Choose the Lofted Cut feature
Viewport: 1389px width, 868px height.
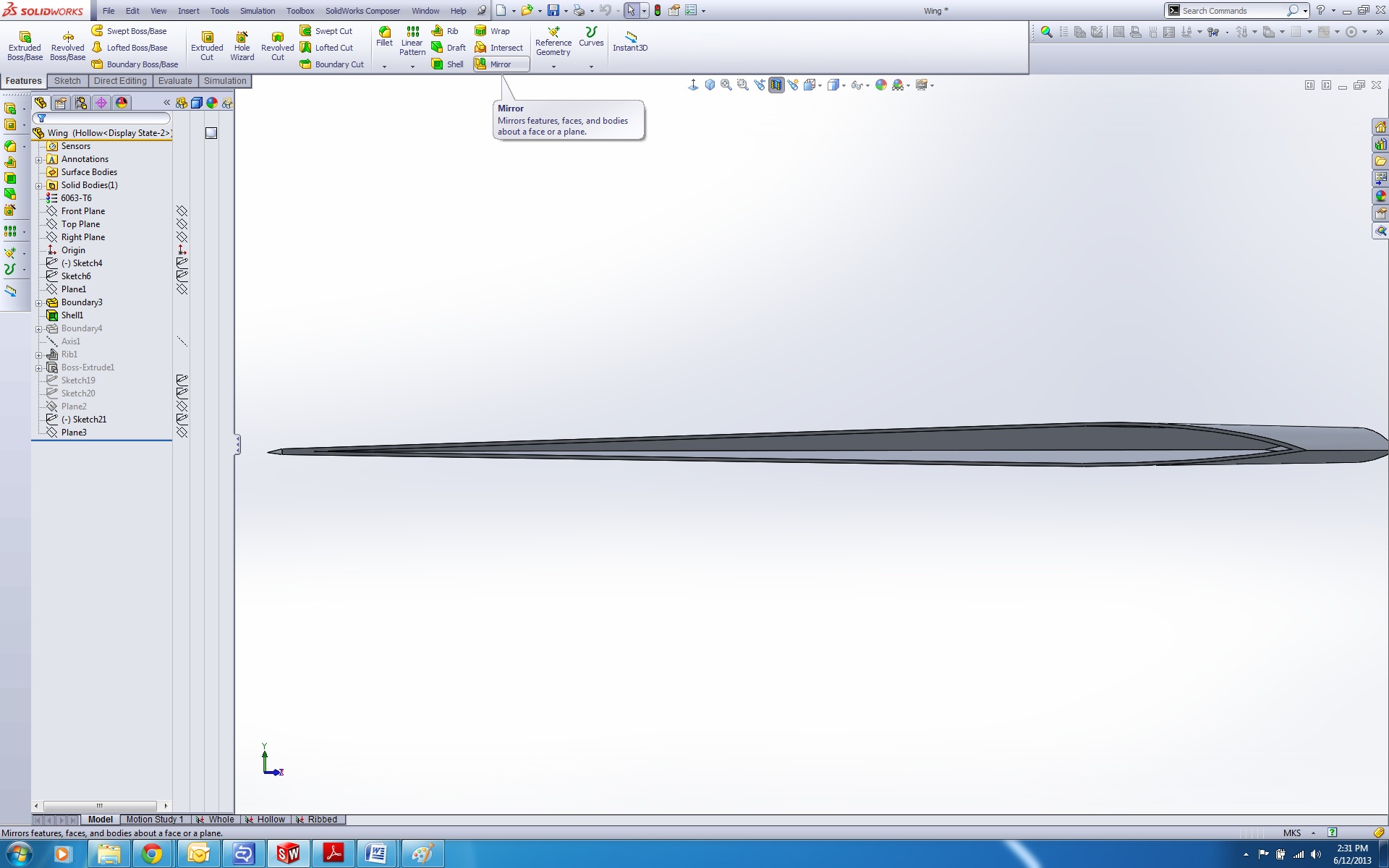pyautogui.click(x=326, y=48)
